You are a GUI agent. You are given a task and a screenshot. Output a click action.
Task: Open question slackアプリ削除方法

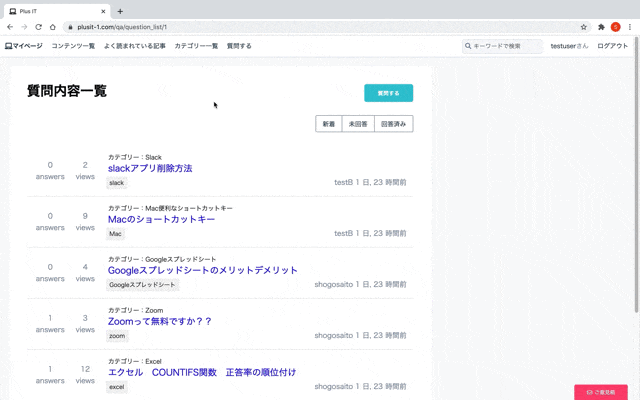[150, 168]
